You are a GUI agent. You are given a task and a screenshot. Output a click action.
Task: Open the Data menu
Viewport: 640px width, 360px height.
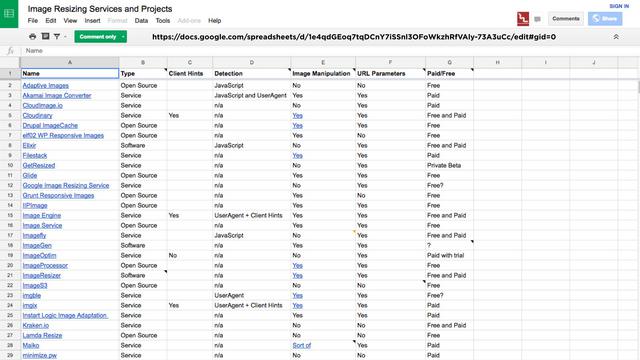[141, 20]
